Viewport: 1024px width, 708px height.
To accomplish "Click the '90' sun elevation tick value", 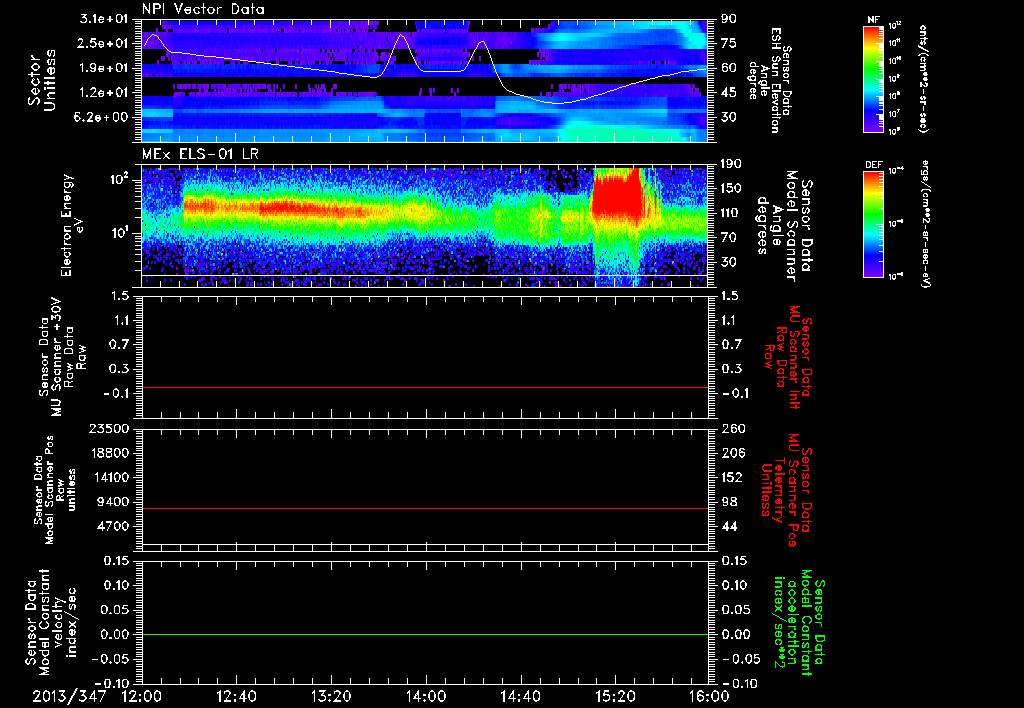I will pos(729,19).
